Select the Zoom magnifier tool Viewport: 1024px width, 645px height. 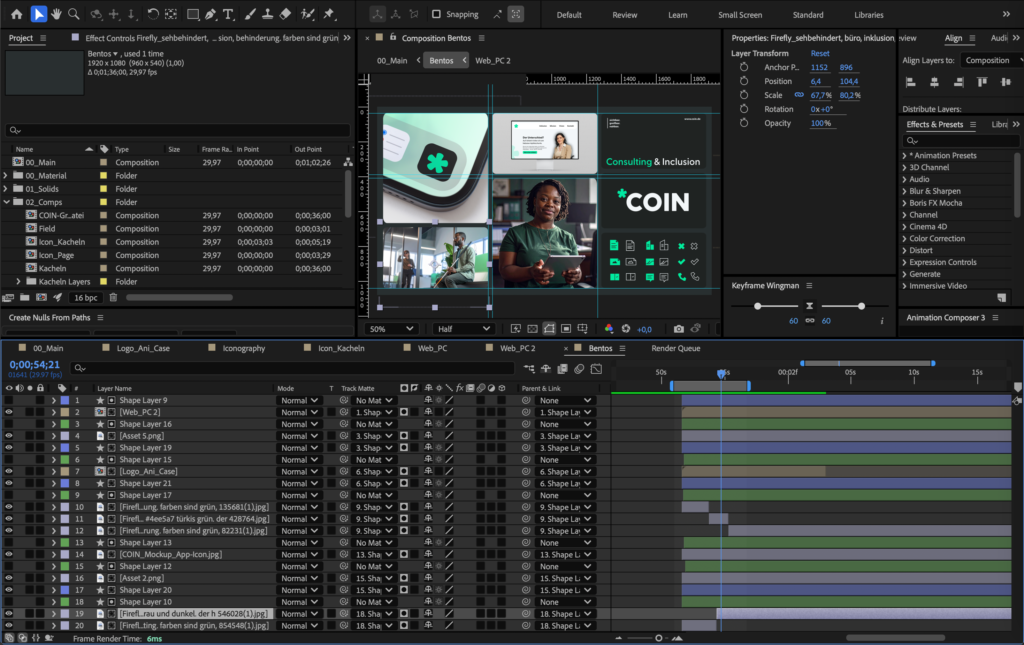click(74, 14)
